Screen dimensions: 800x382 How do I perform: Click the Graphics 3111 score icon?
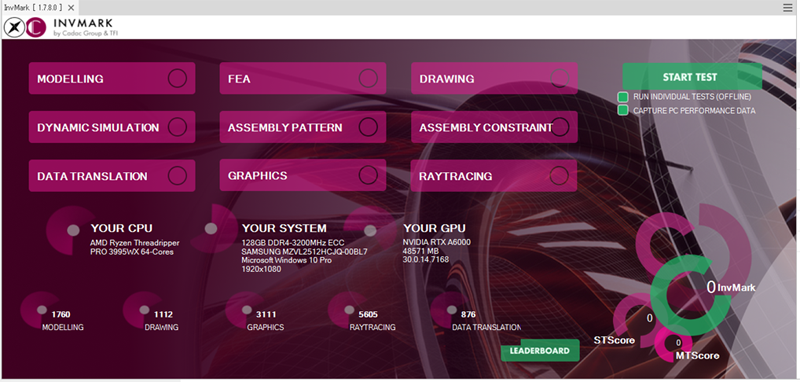coord(245,310)
